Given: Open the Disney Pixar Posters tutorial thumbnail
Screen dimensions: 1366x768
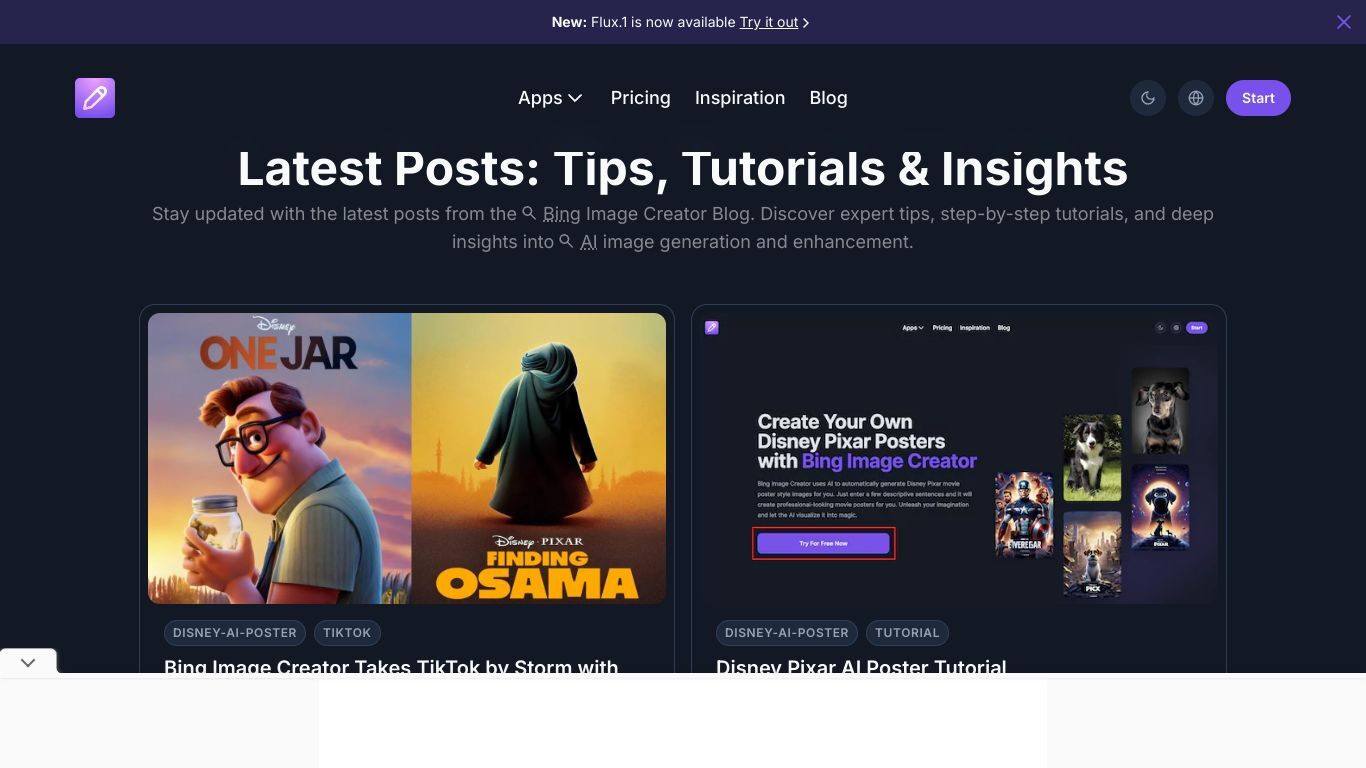Looking at the screenshot, I should point(959,458).
